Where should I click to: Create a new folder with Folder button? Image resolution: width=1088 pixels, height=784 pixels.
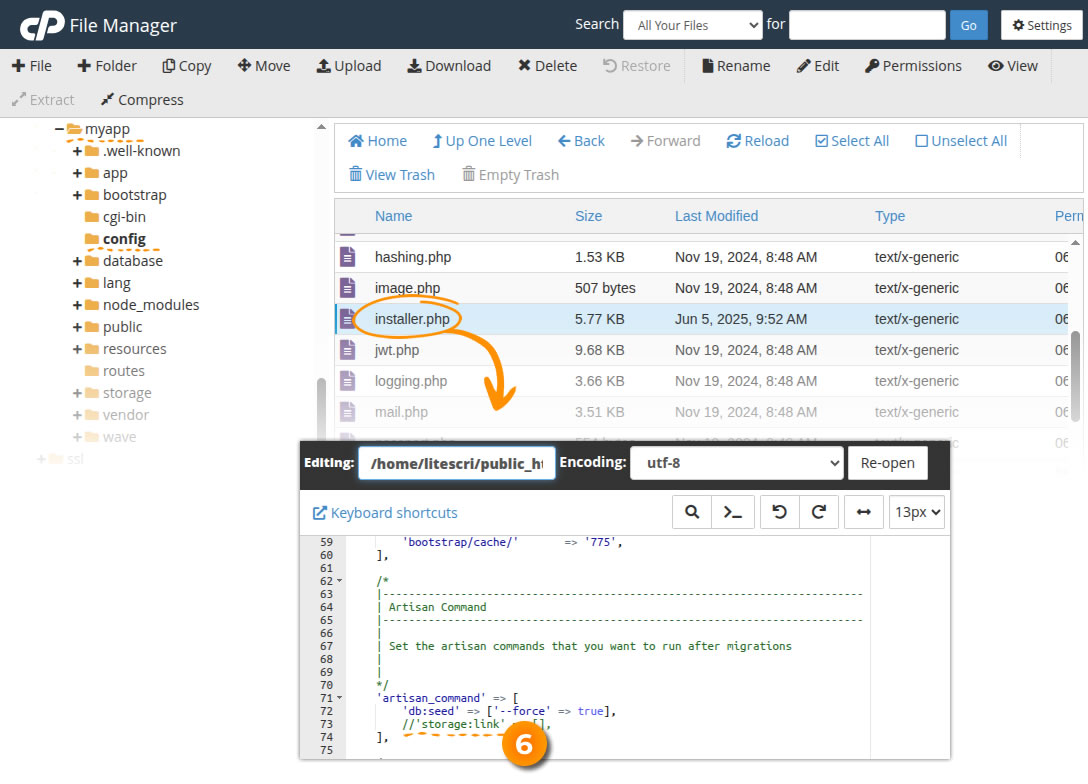(107, 66)
